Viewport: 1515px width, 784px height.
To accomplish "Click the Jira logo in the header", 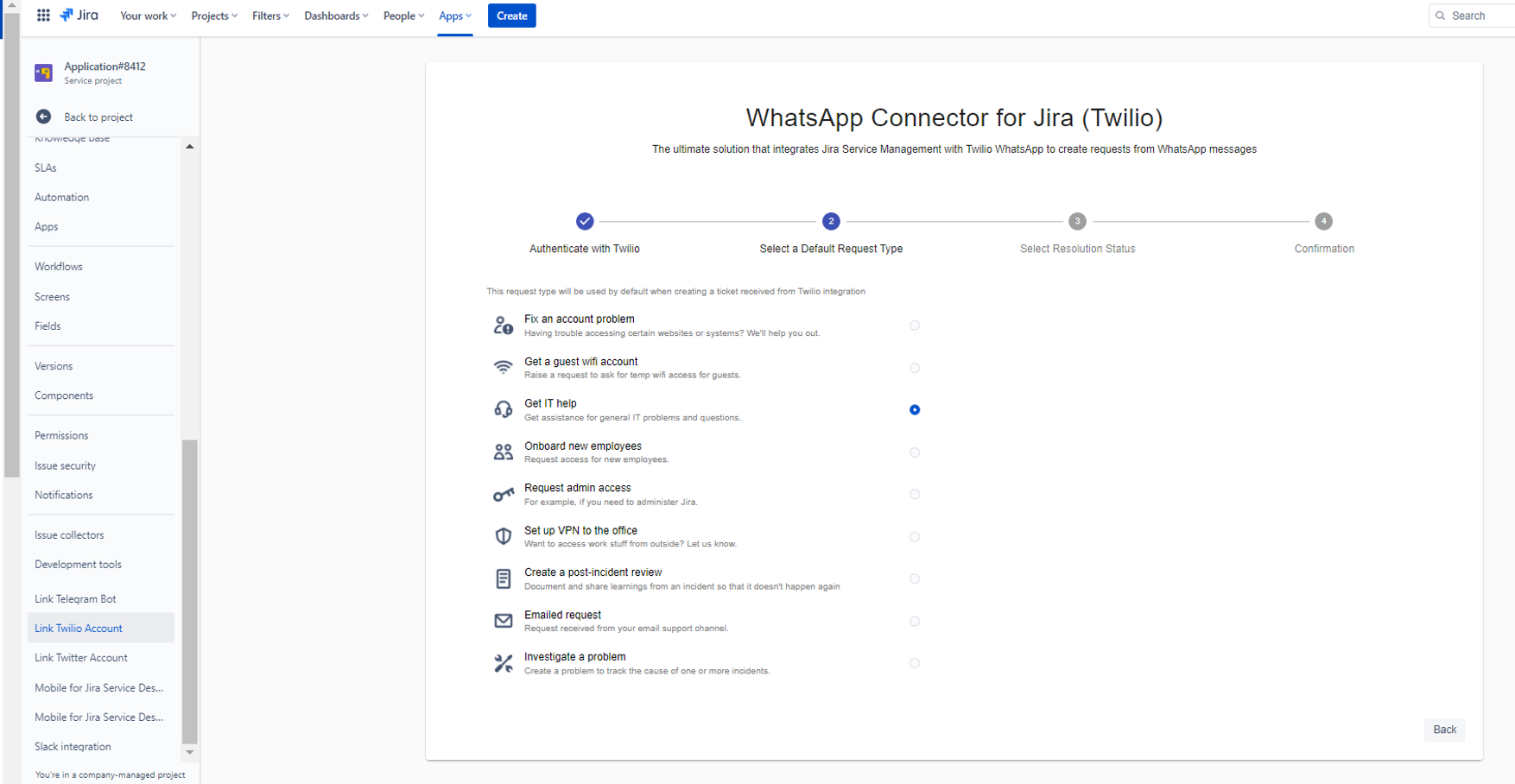I will tap(79, 16).
